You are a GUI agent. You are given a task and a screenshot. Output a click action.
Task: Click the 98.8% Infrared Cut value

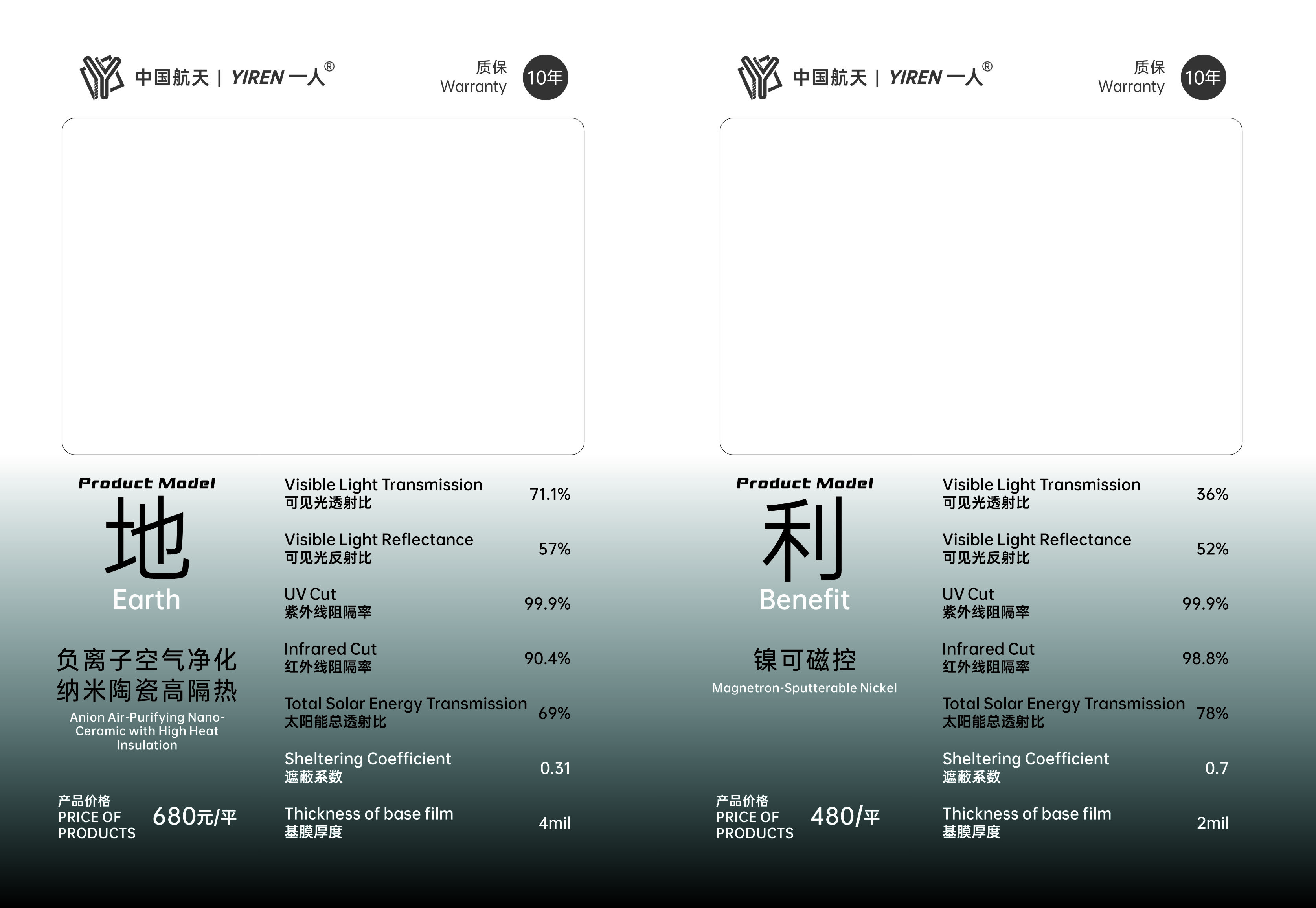coord(1205,658)
